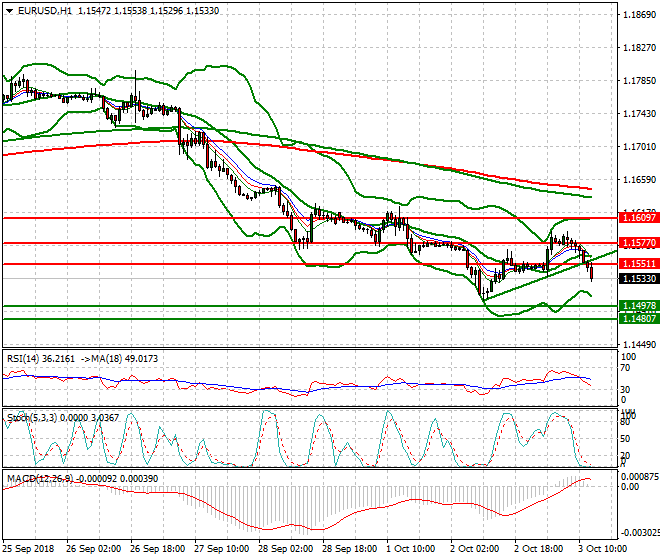Screen dimensions: 660x560
Task: Click the -0.003025 MACD scale value
Action: coord(640,533)
